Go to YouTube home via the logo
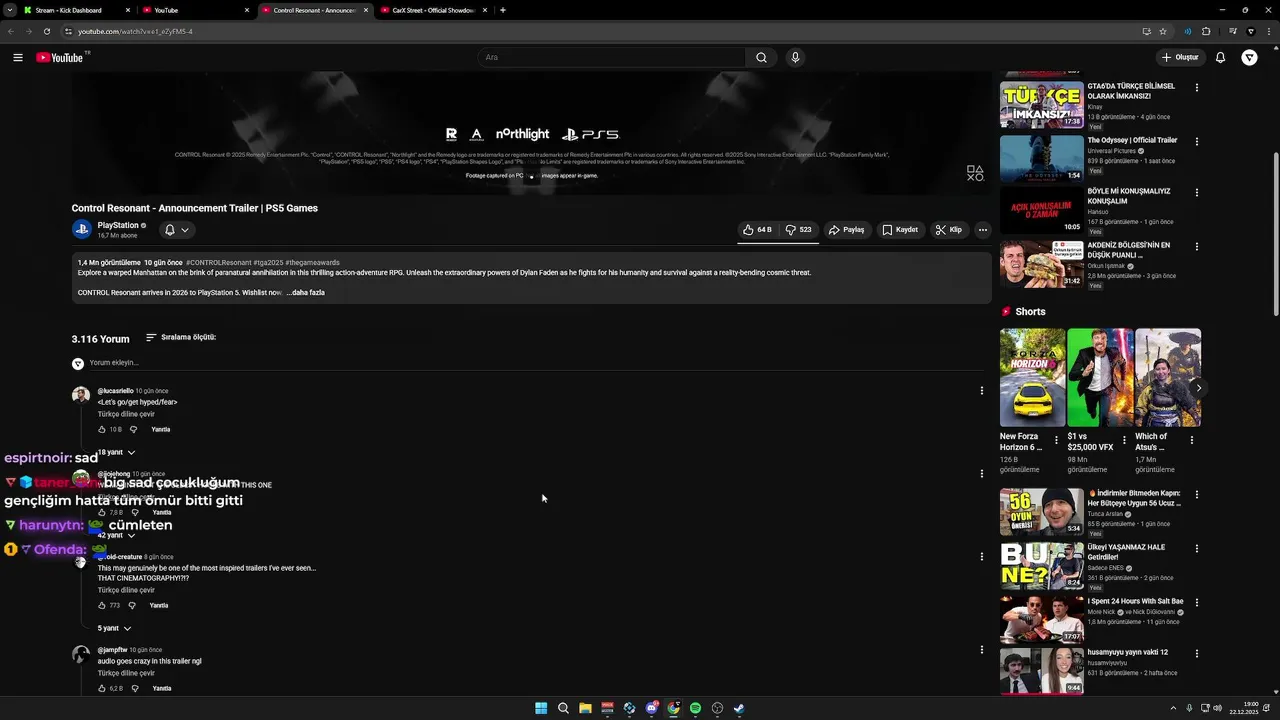Image resolution: width=1280 pixels, height=720 pixels. [62, 57]
